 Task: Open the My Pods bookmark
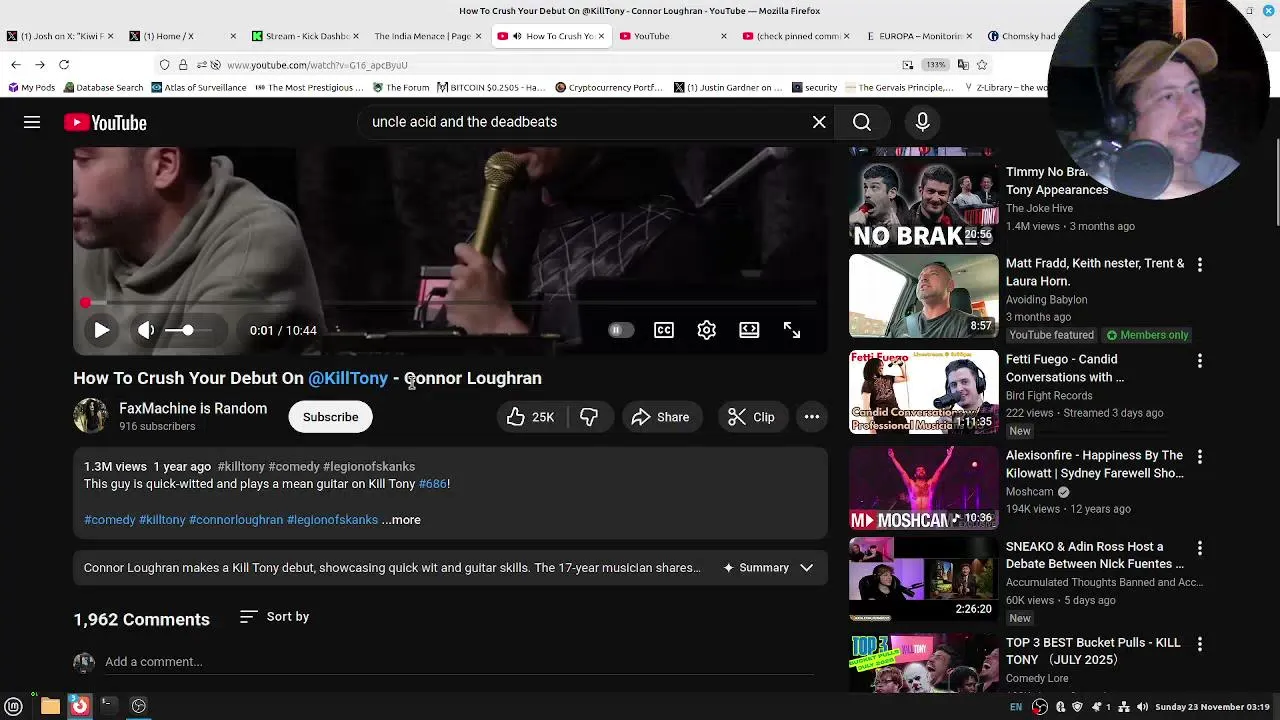pos(31,88)
